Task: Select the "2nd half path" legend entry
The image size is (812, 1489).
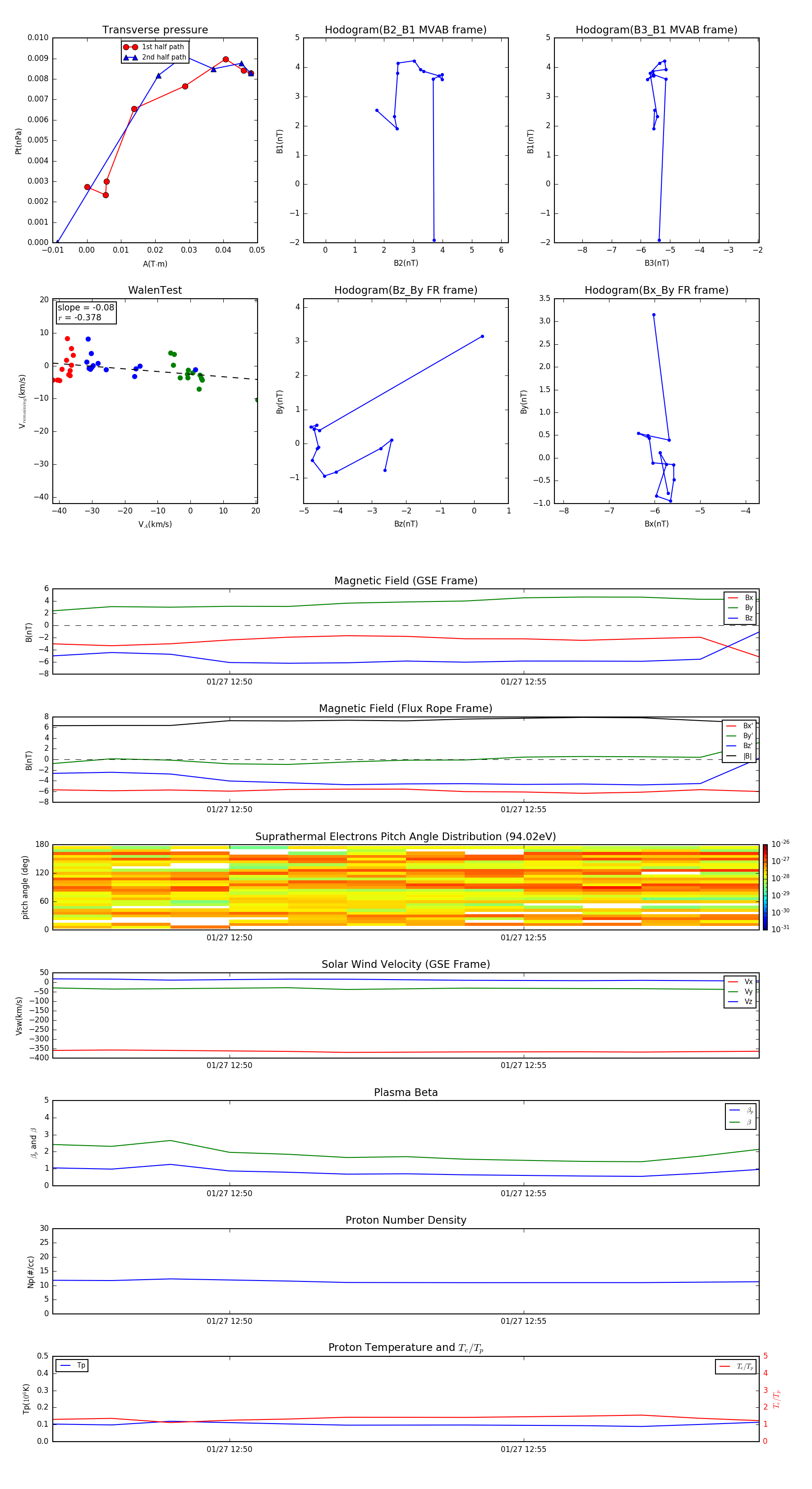Action: [x=154, y=57]
